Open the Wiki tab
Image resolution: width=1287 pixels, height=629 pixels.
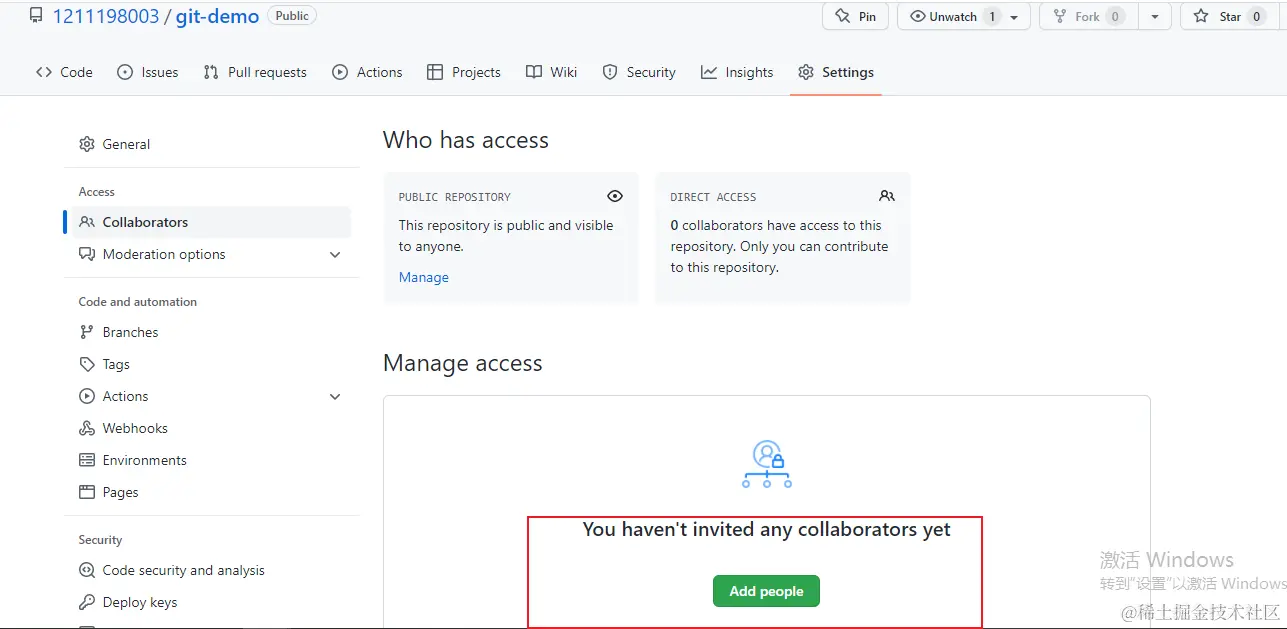[552, 72]
